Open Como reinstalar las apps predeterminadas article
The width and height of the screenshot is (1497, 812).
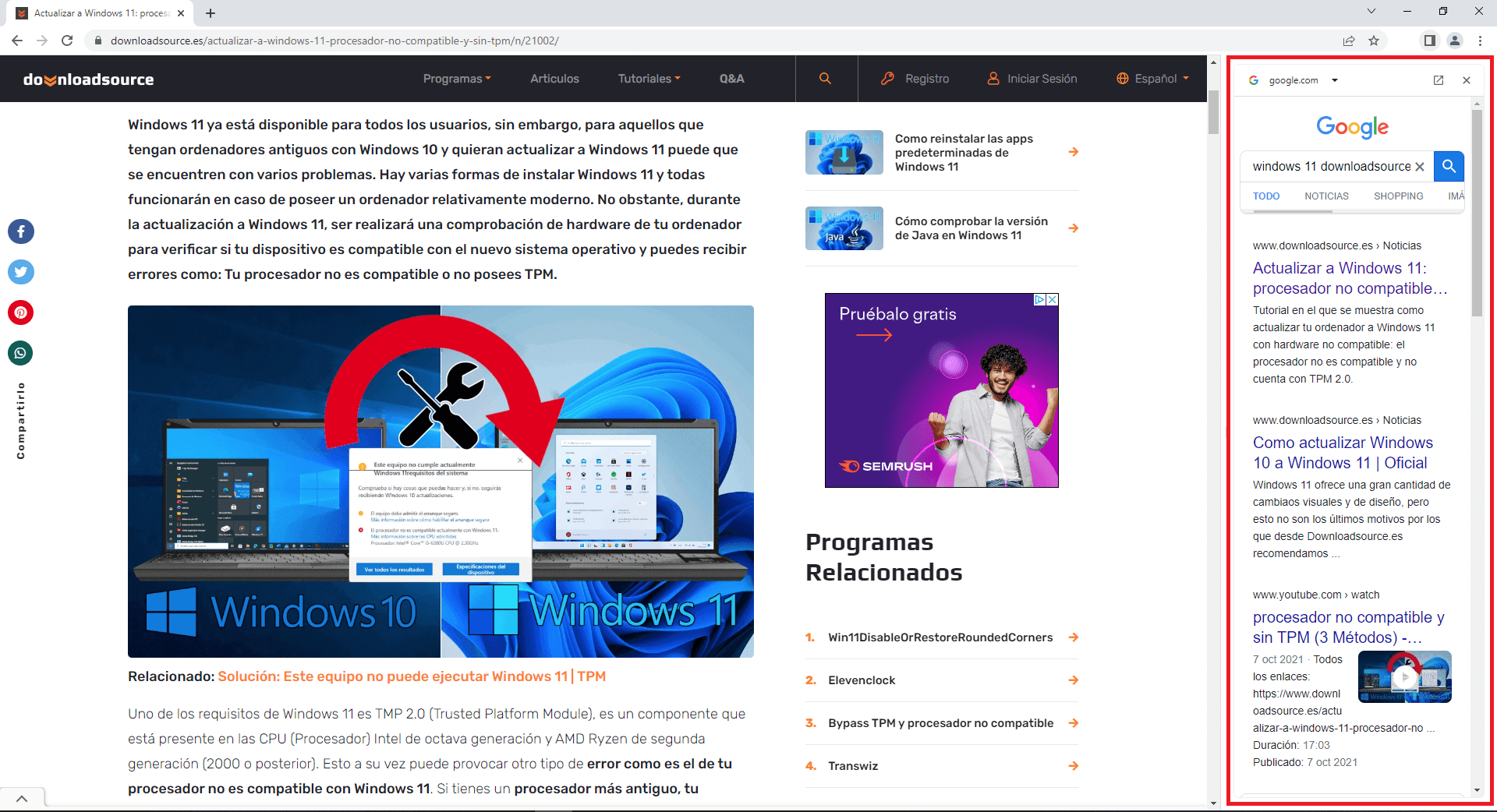tap(964, 153)
